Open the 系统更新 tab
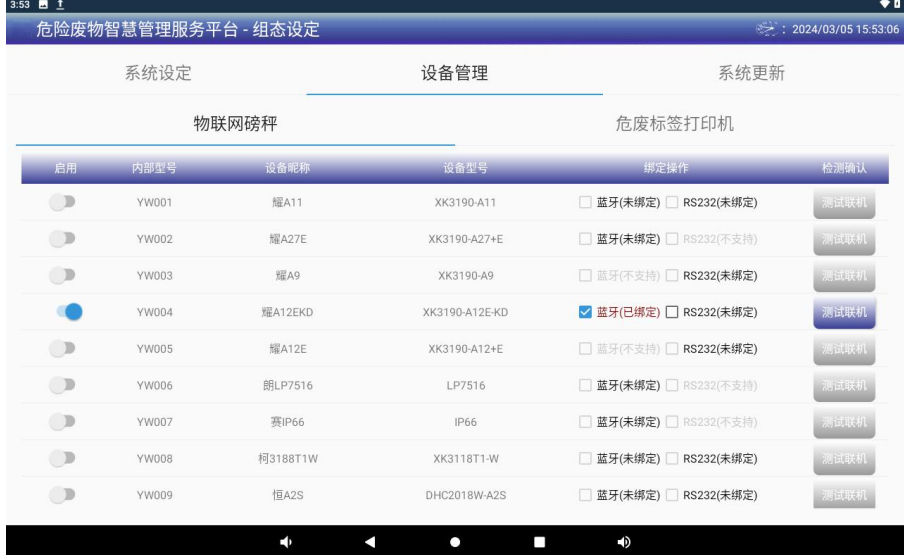This screenshot has width=904, height=555. [752, 73]
